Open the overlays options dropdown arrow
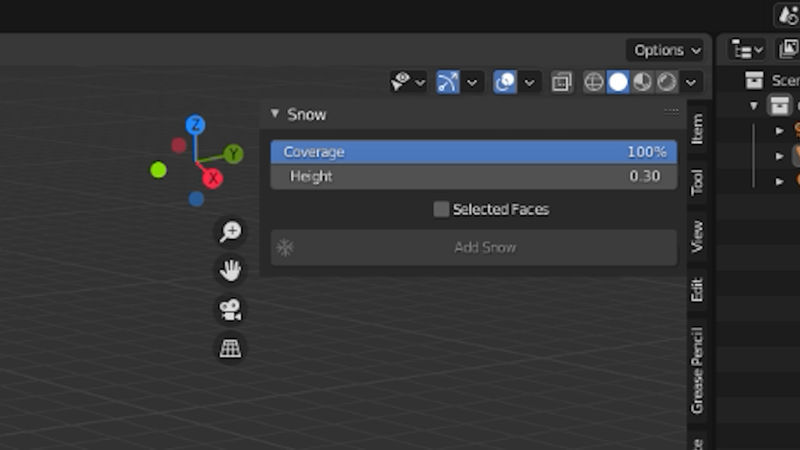The image size is (800, 450). (x=530, y=82)
